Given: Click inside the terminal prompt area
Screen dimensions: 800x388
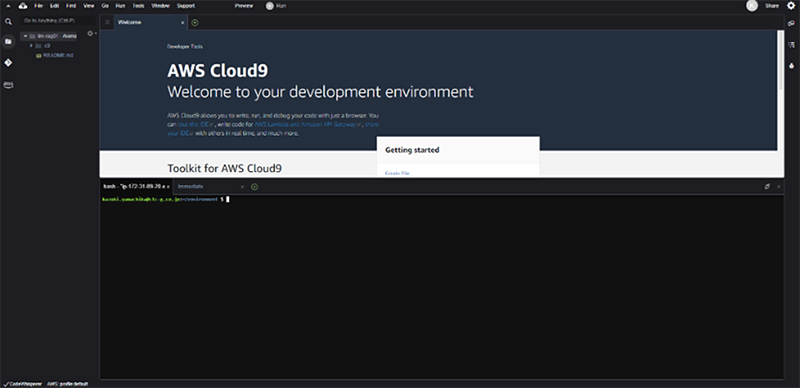Looking at the screenshot, I should click(x=442, y=286).
